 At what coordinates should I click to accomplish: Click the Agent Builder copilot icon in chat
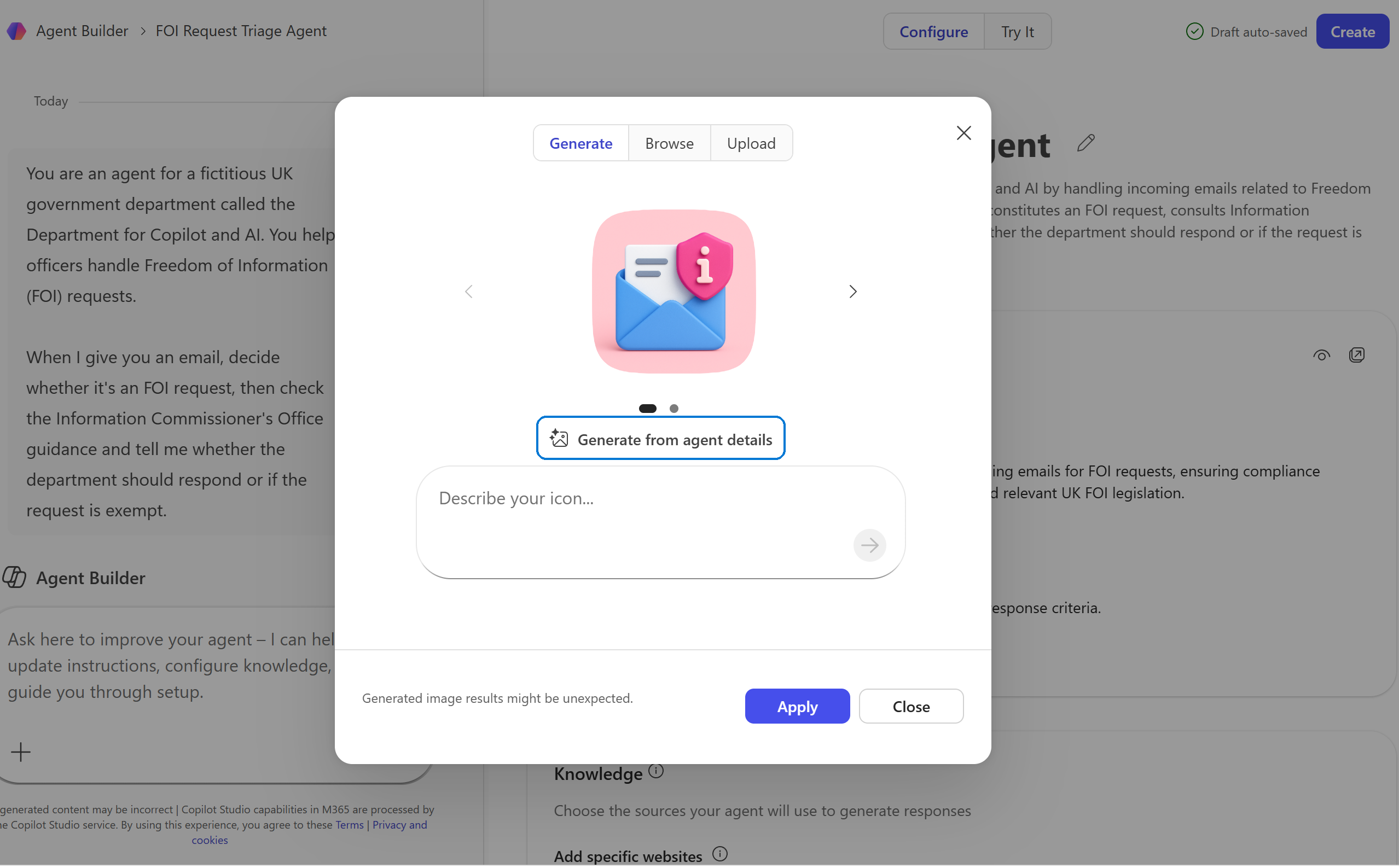click(14, 577)
